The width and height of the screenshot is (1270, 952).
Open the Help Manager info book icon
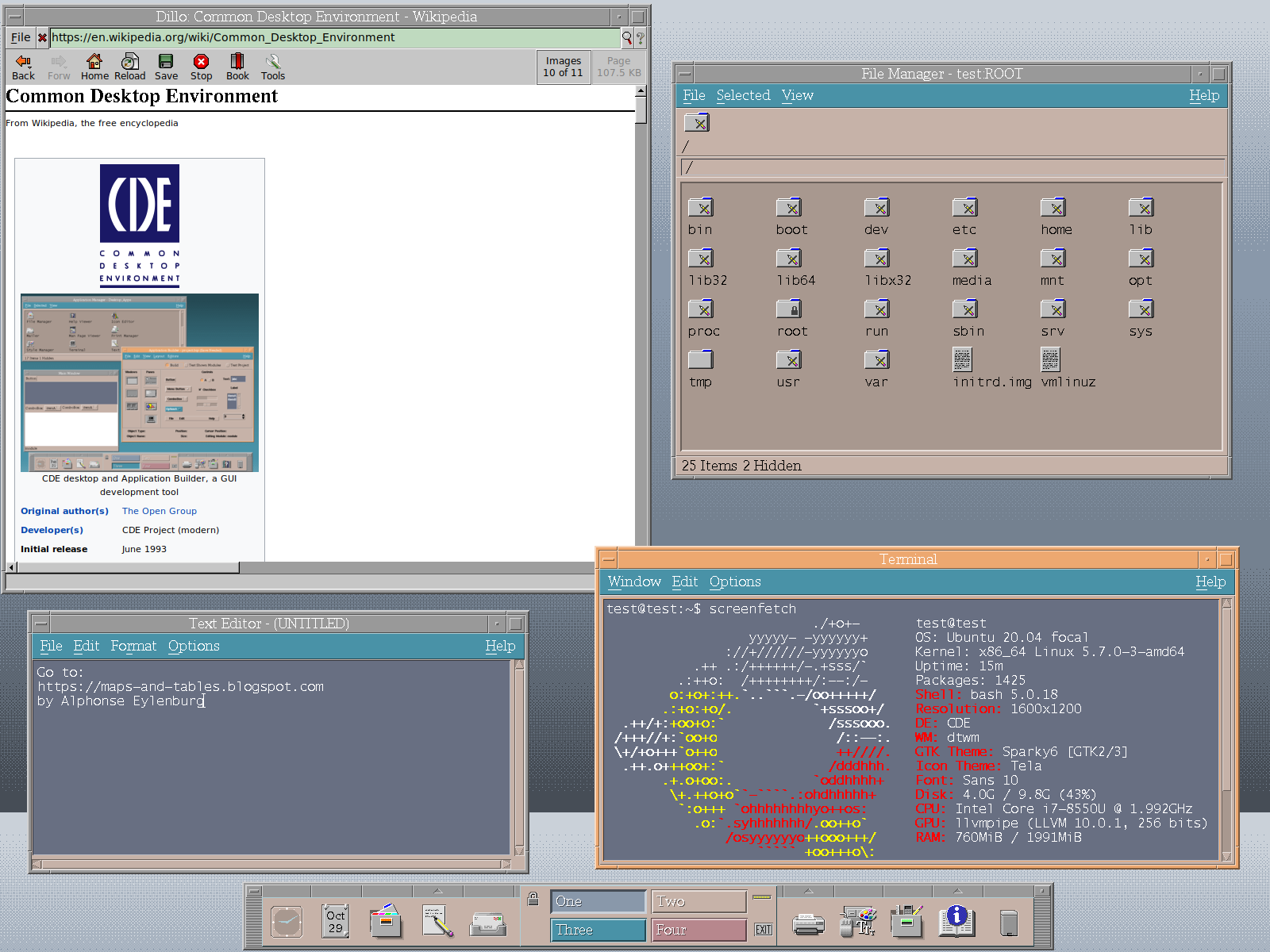(957, 921)
